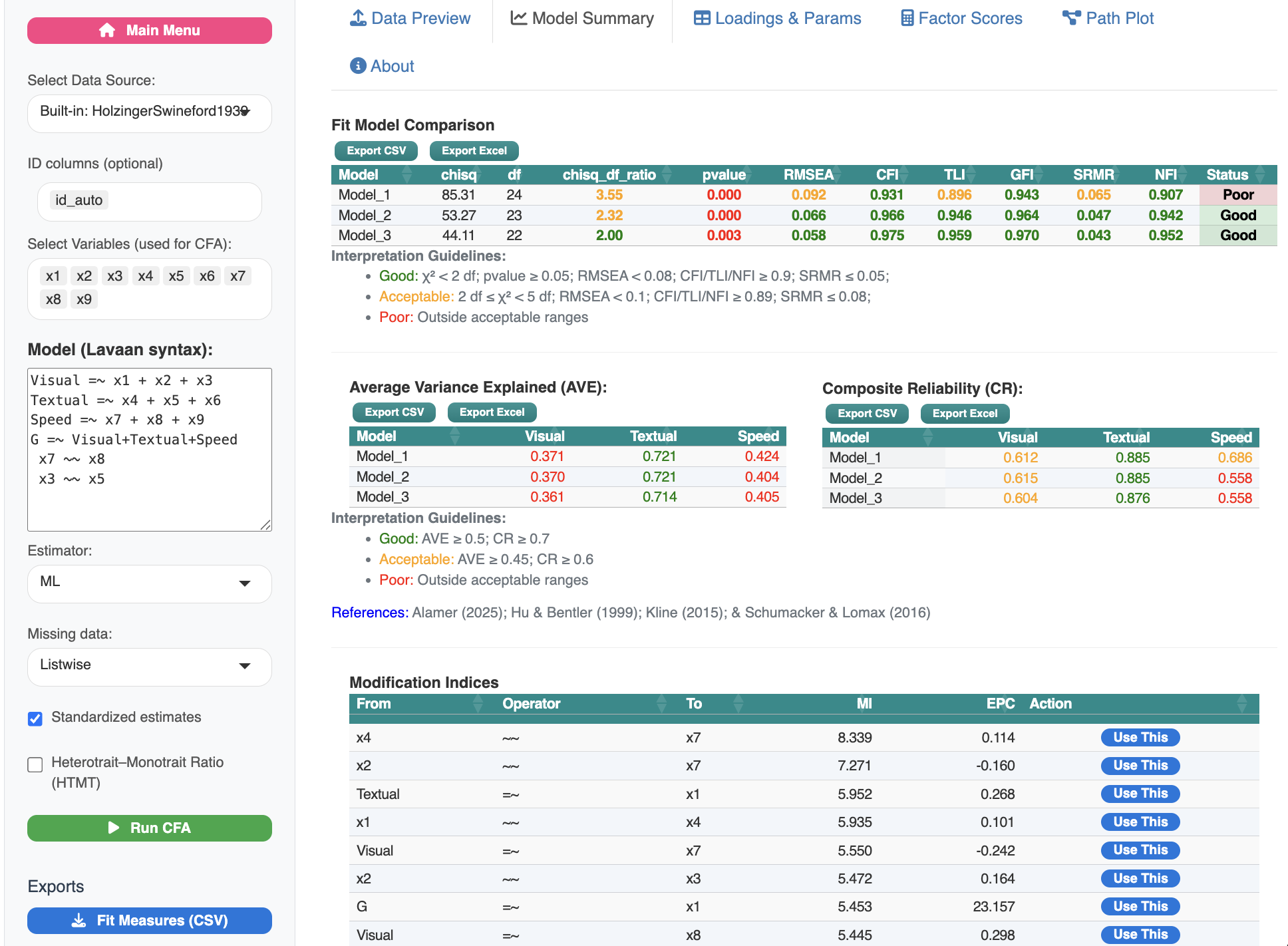Click the home icon in Main Menu

pyautogui.click(x=107, y=31)
